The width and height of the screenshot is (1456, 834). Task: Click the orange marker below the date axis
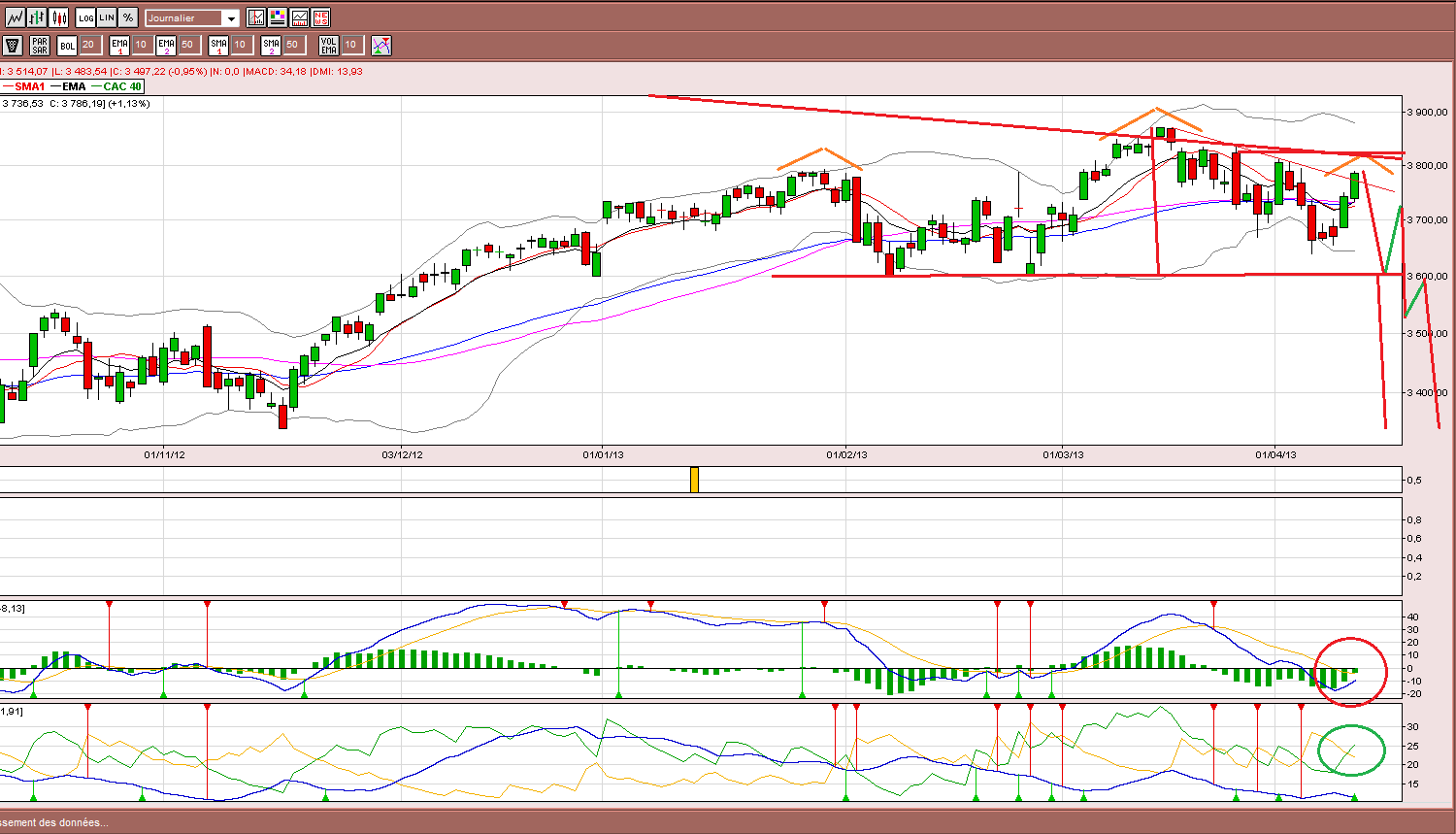click(x=694, y=480)
